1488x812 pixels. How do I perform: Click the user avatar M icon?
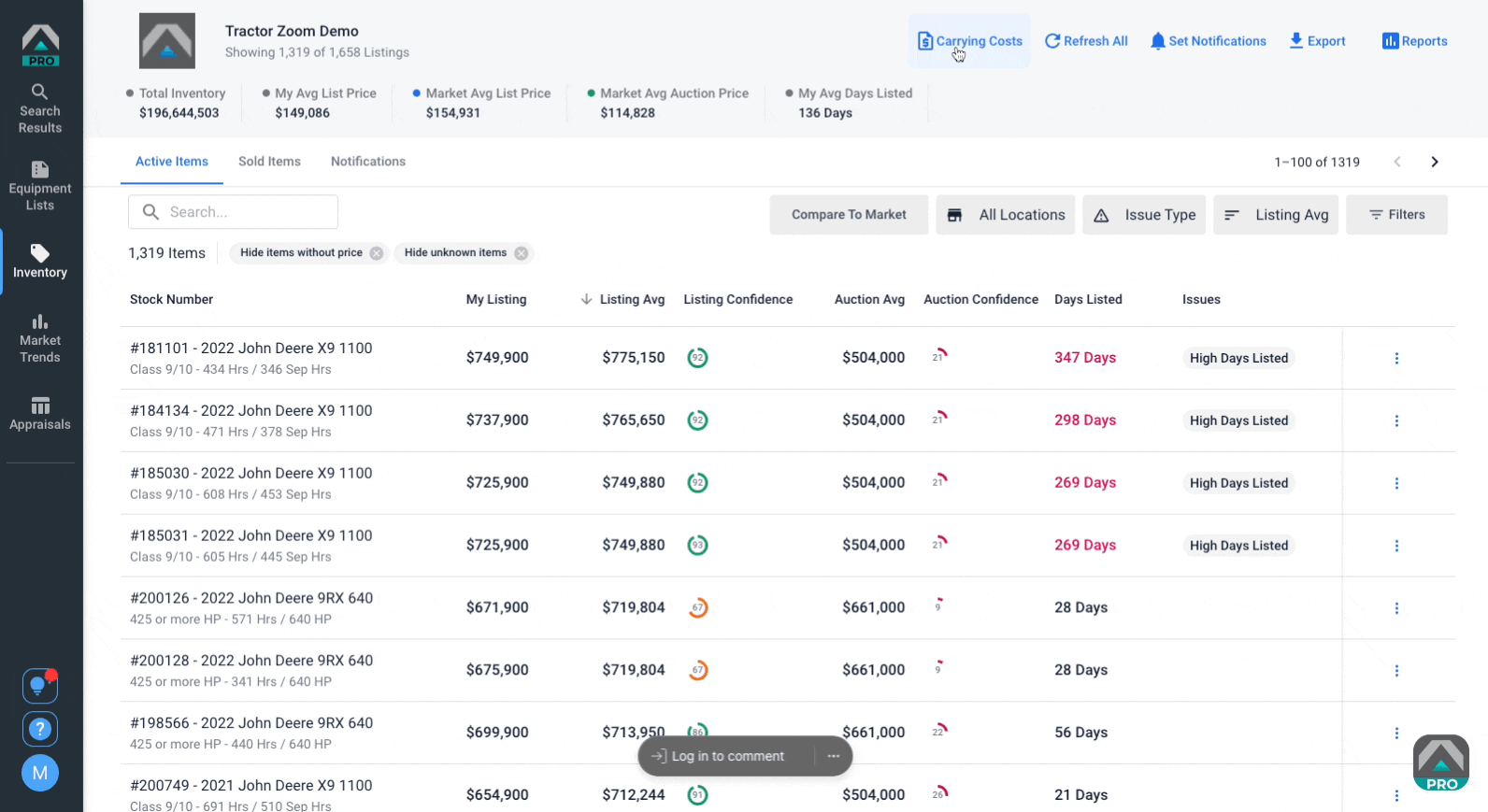(x=40, y=773)
